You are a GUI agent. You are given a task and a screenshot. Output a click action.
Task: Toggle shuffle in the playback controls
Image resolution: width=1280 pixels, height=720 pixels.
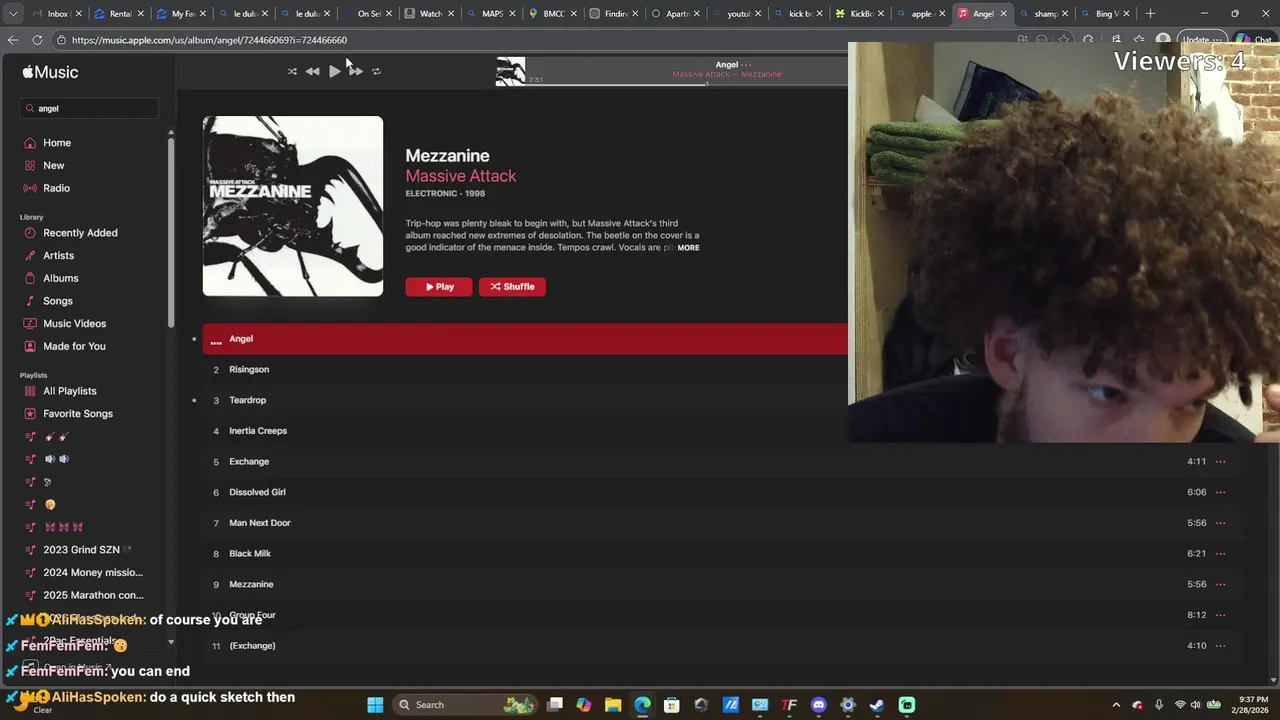(292, 71)
